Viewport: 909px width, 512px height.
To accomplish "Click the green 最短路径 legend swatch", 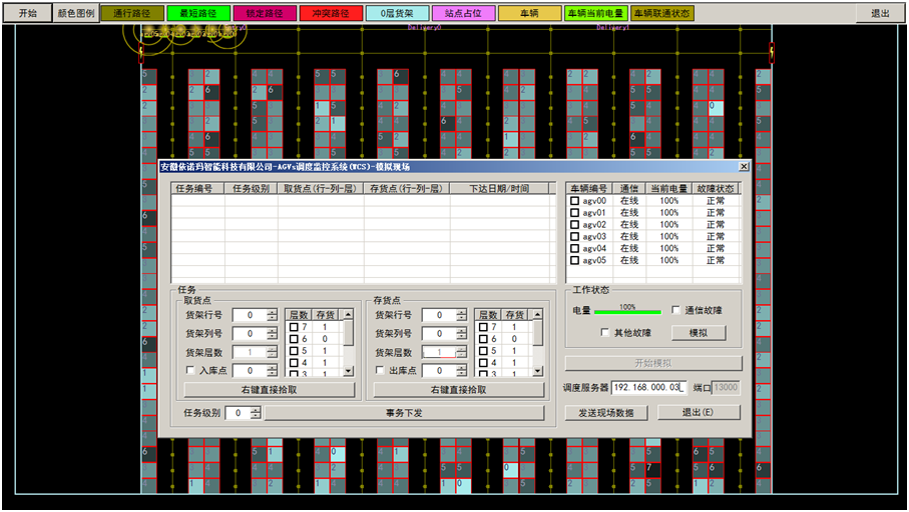I will point(198,14).
